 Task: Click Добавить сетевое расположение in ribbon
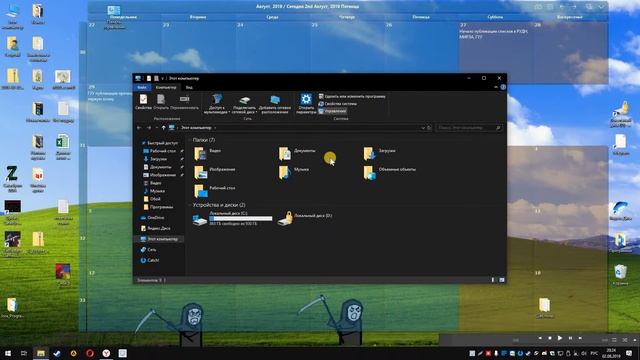275,104
